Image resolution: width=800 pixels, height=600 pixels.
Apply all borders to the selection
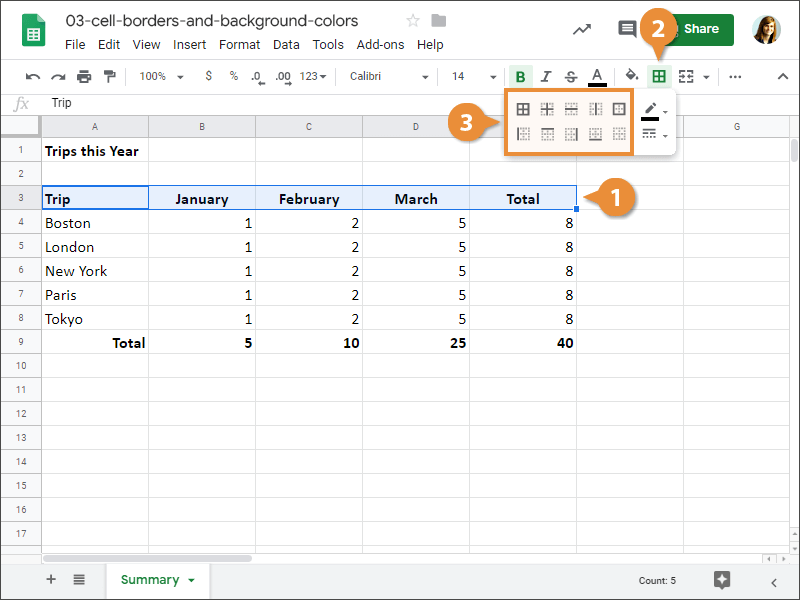522,109
